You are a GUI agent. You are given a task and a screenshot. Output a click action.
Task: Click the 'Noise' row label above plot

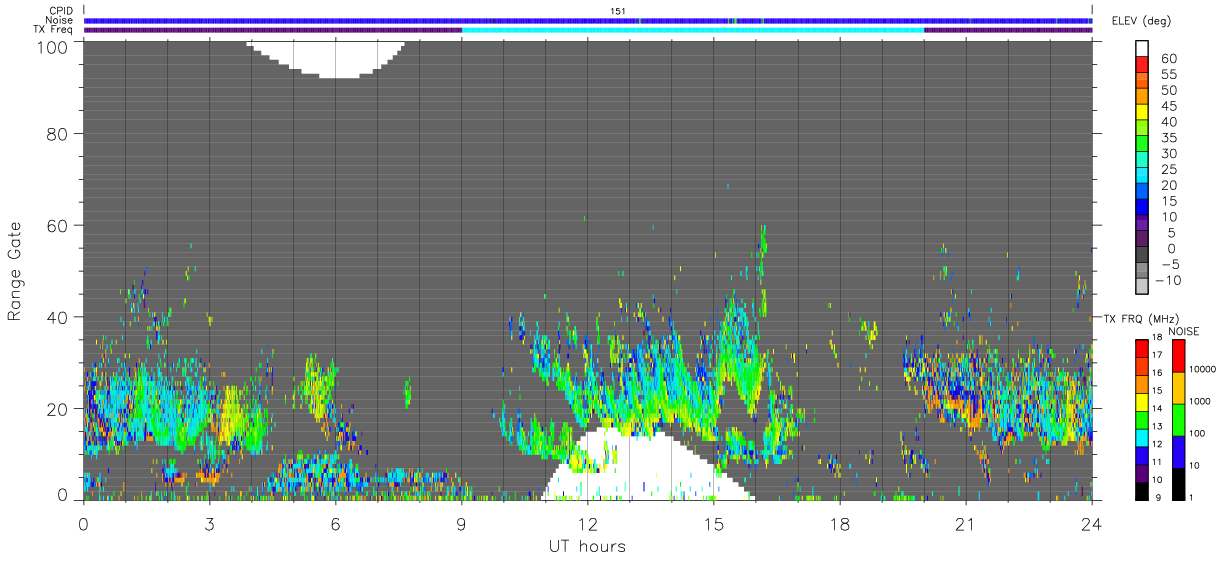(61, 20)
